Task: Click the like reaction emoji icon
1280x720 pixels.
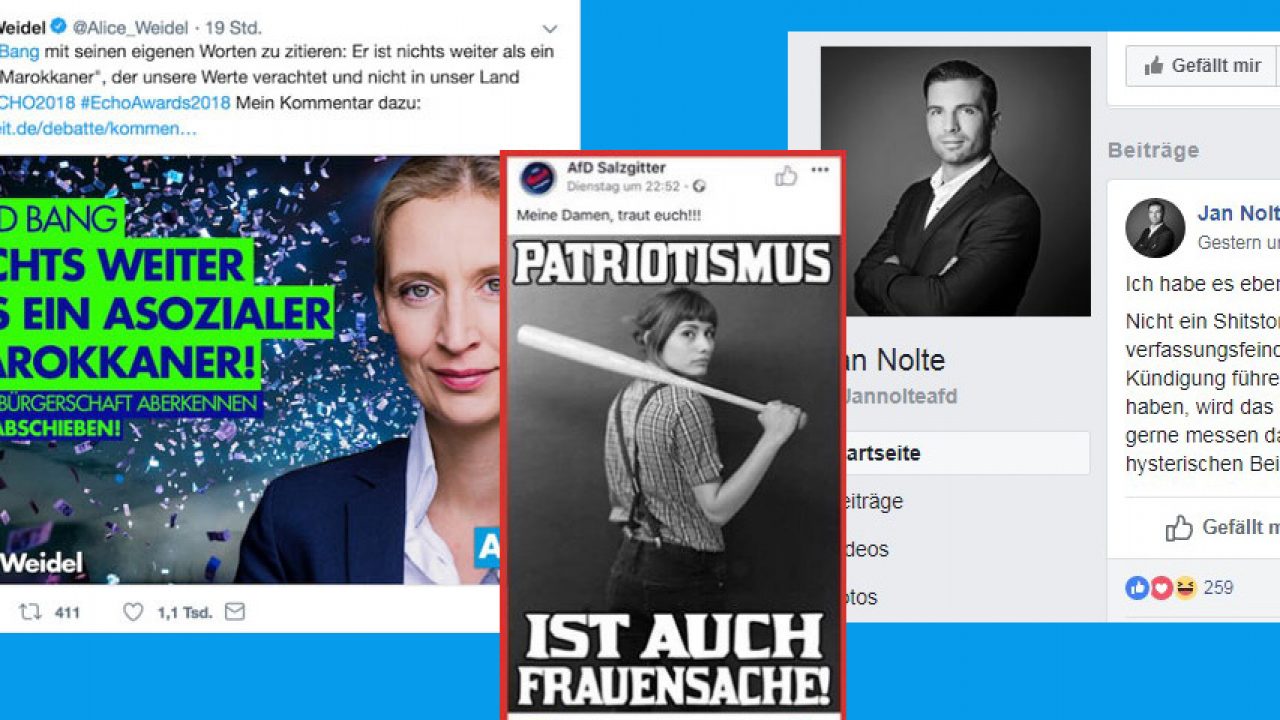Action: pos(1137,588)
